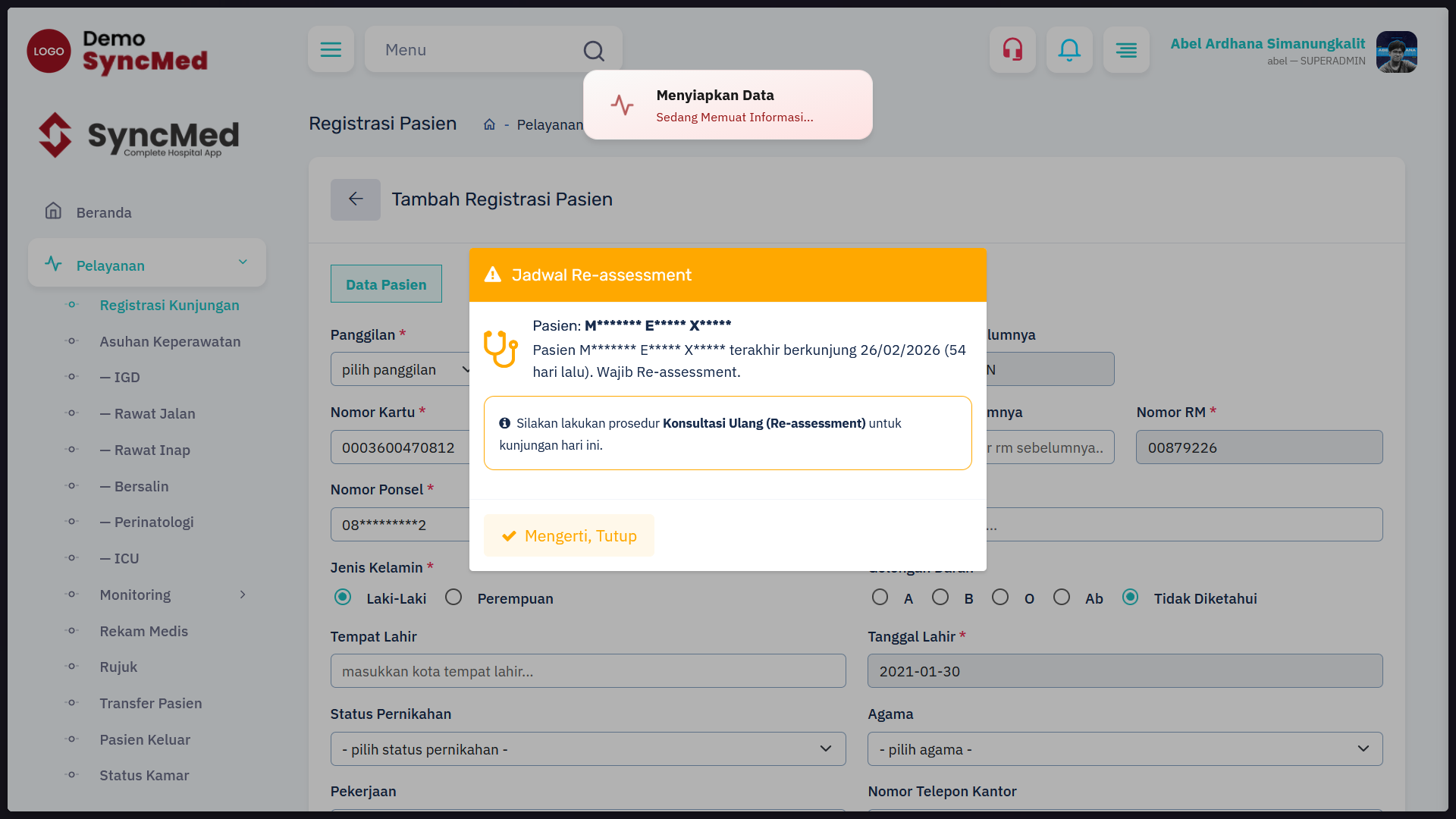Click the pulse icon in Menyiapkan Data toast
The image size is (1456, 819).
[622, 105]
